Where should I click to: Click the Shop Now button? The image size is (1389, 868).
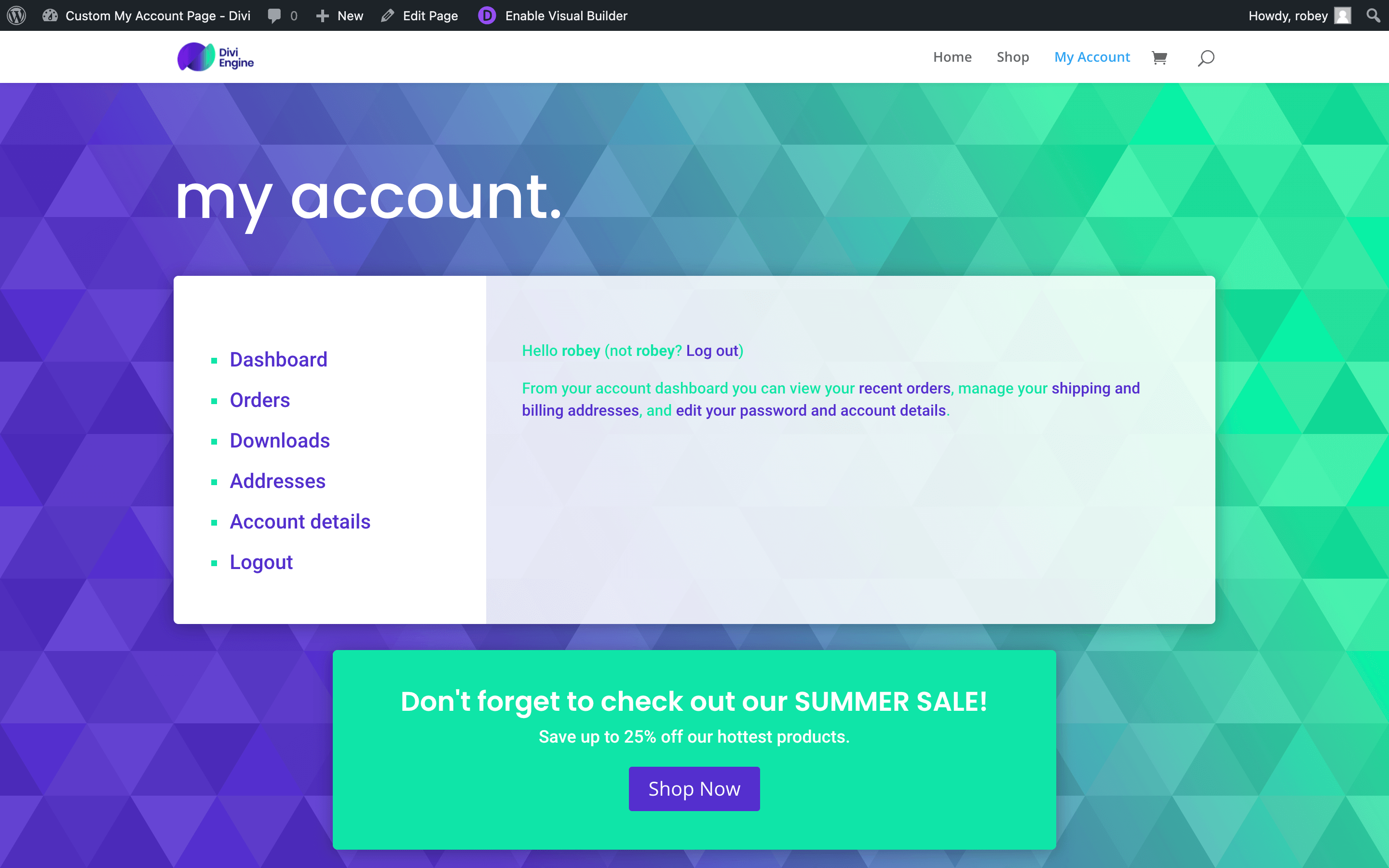[x=694, y=789]
